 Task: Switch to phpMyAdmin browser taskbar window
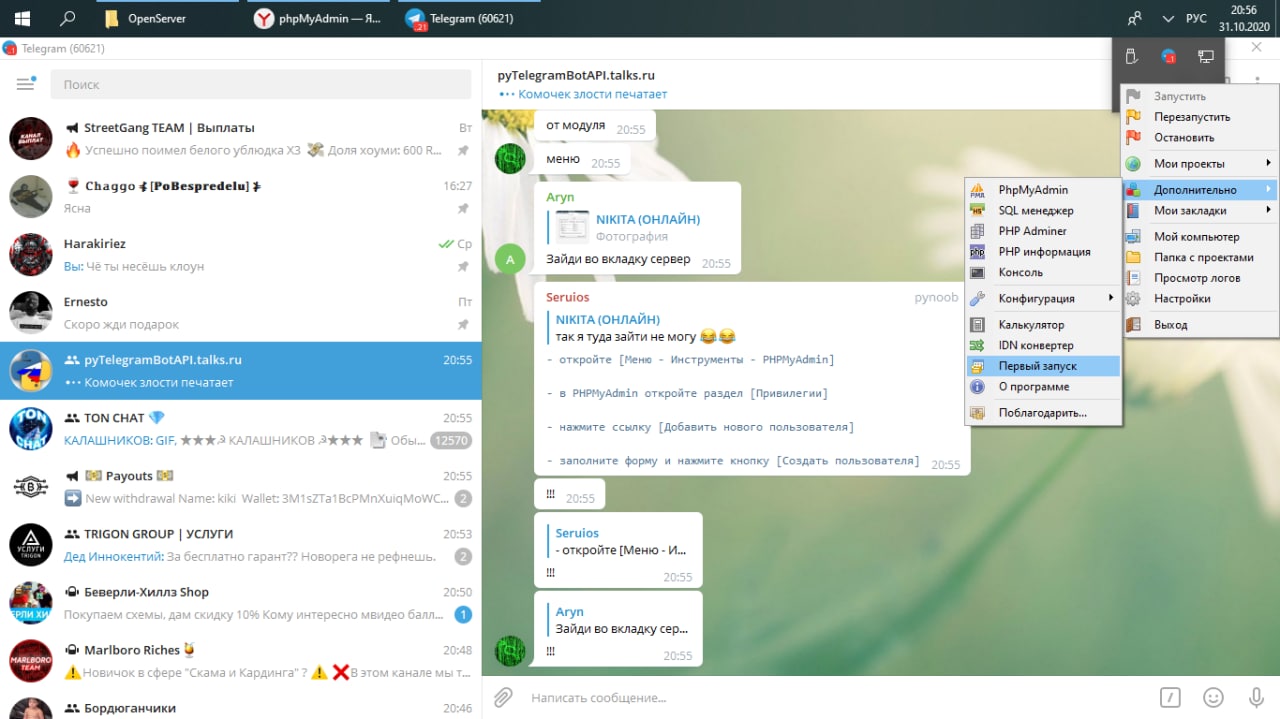coord(319,18)
